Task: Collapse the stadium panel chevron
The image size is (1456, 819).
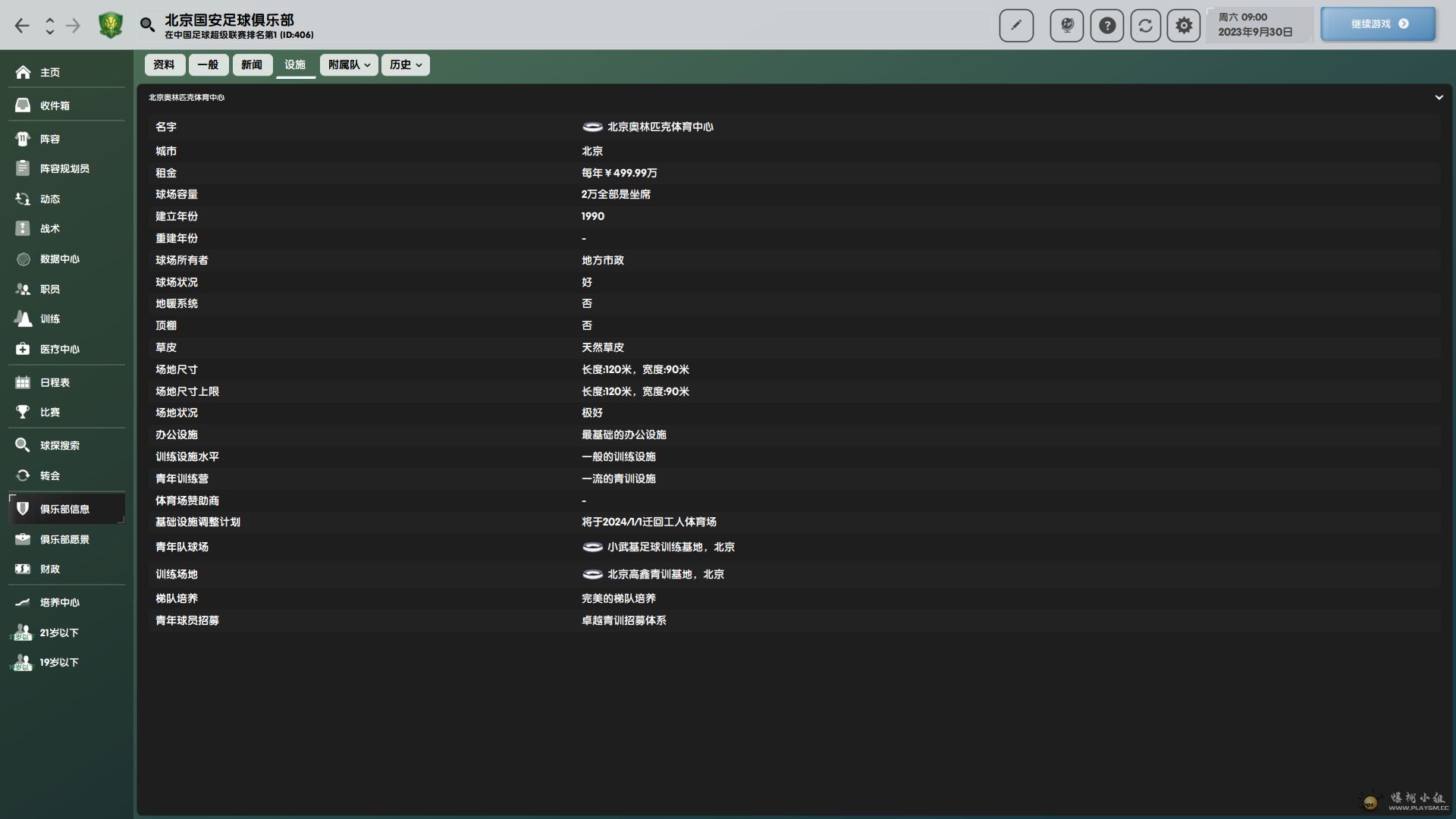Action: [x=1439, y=97]
